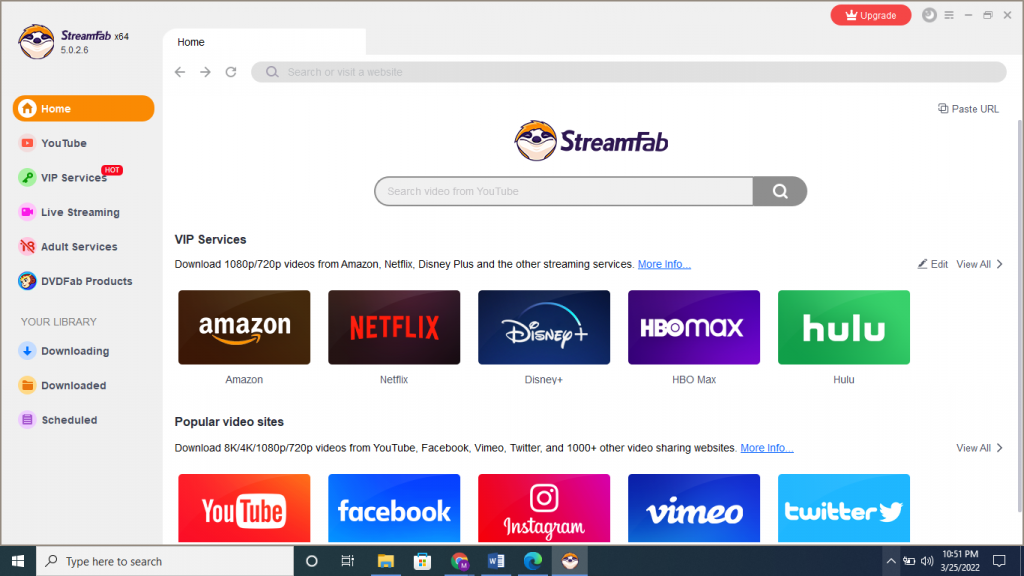The image size is (1024, 576).
Task: Click the Paste URL button
Action: [x=968, y=109]
